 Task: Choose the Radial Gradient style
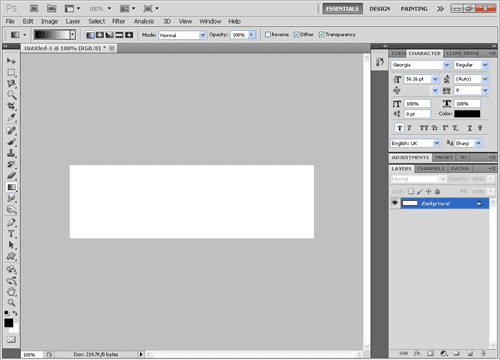100,35
